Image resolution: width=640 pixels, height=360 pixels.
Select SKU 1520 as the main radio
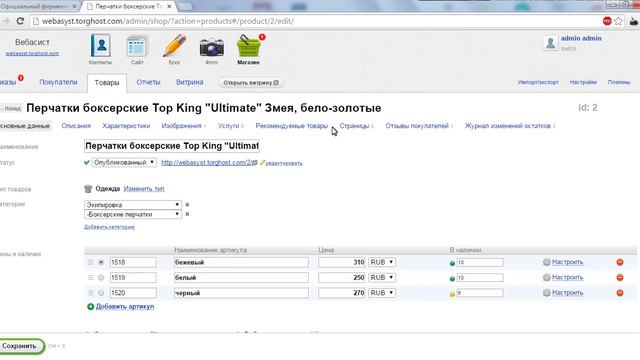(101, 293)
